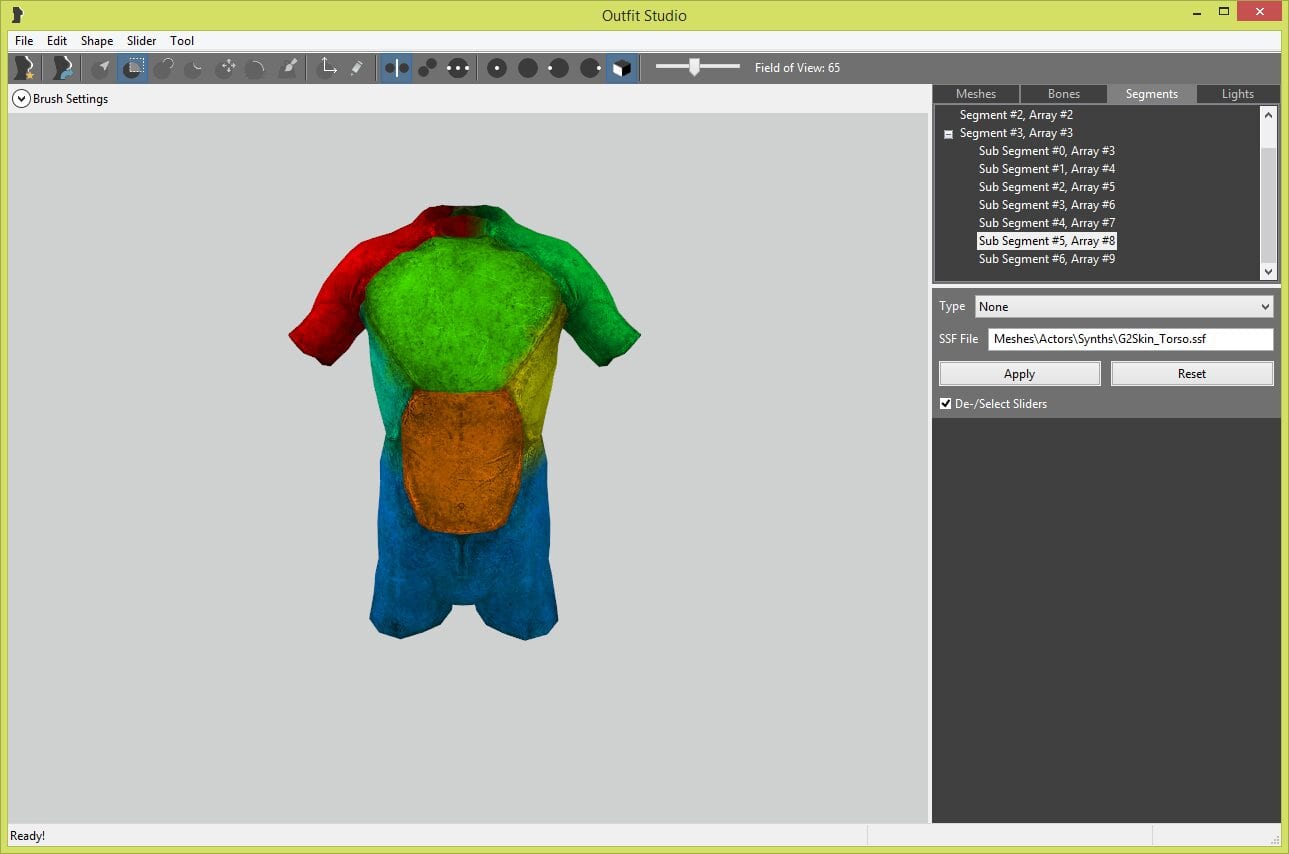Click the Load Outfit toolbar icon

coord(63,68)
